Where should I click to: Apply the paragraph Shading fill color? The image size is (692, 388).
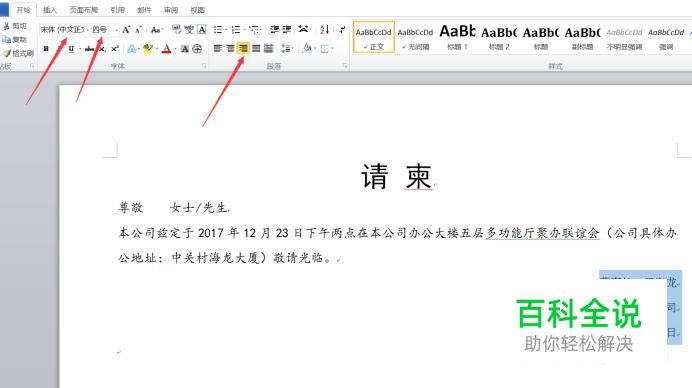307,49
